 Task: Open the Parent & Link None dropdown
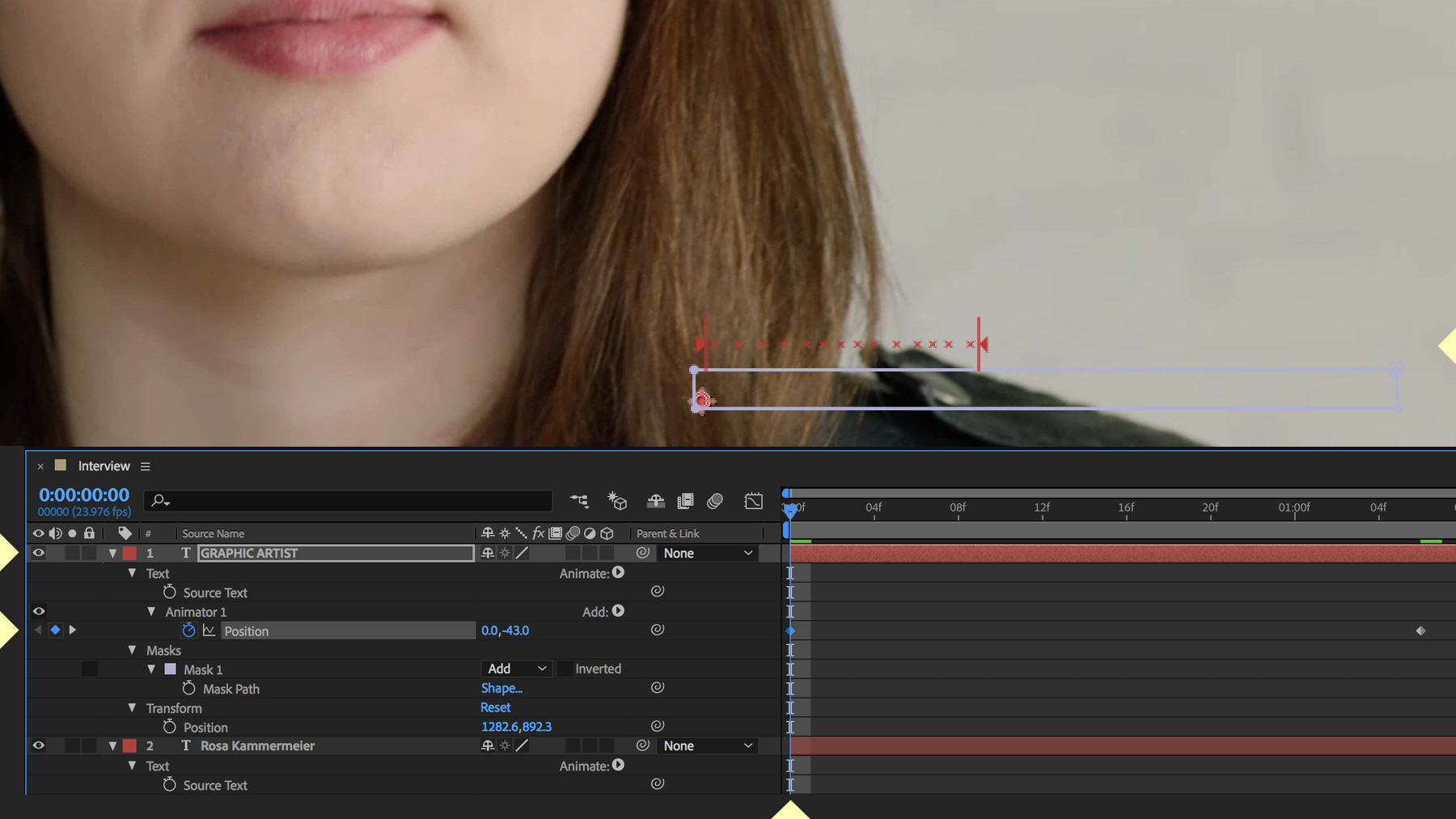point(707,553)
